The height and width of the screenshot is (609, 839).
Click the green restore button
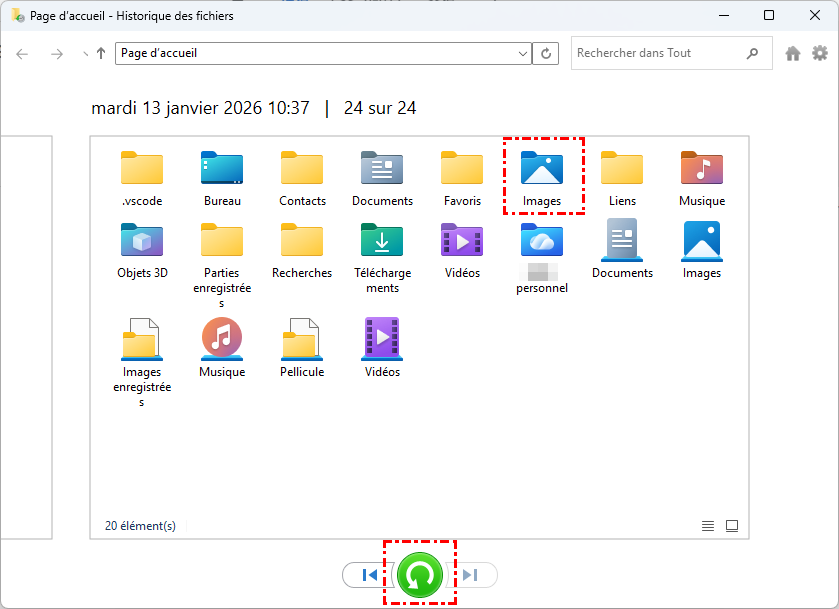click(420, 575)
